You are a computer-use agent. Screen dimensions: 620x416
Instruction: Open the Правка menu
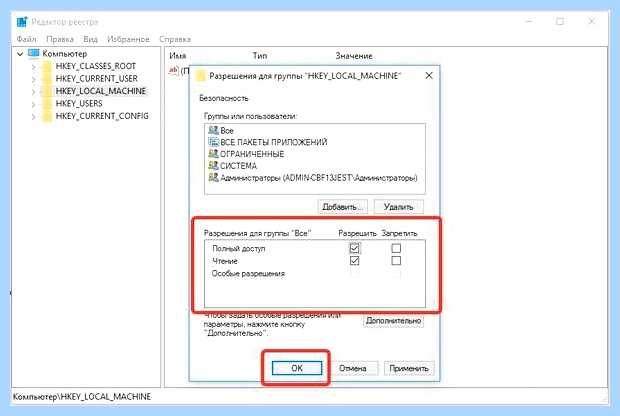[x=60, y=39]
